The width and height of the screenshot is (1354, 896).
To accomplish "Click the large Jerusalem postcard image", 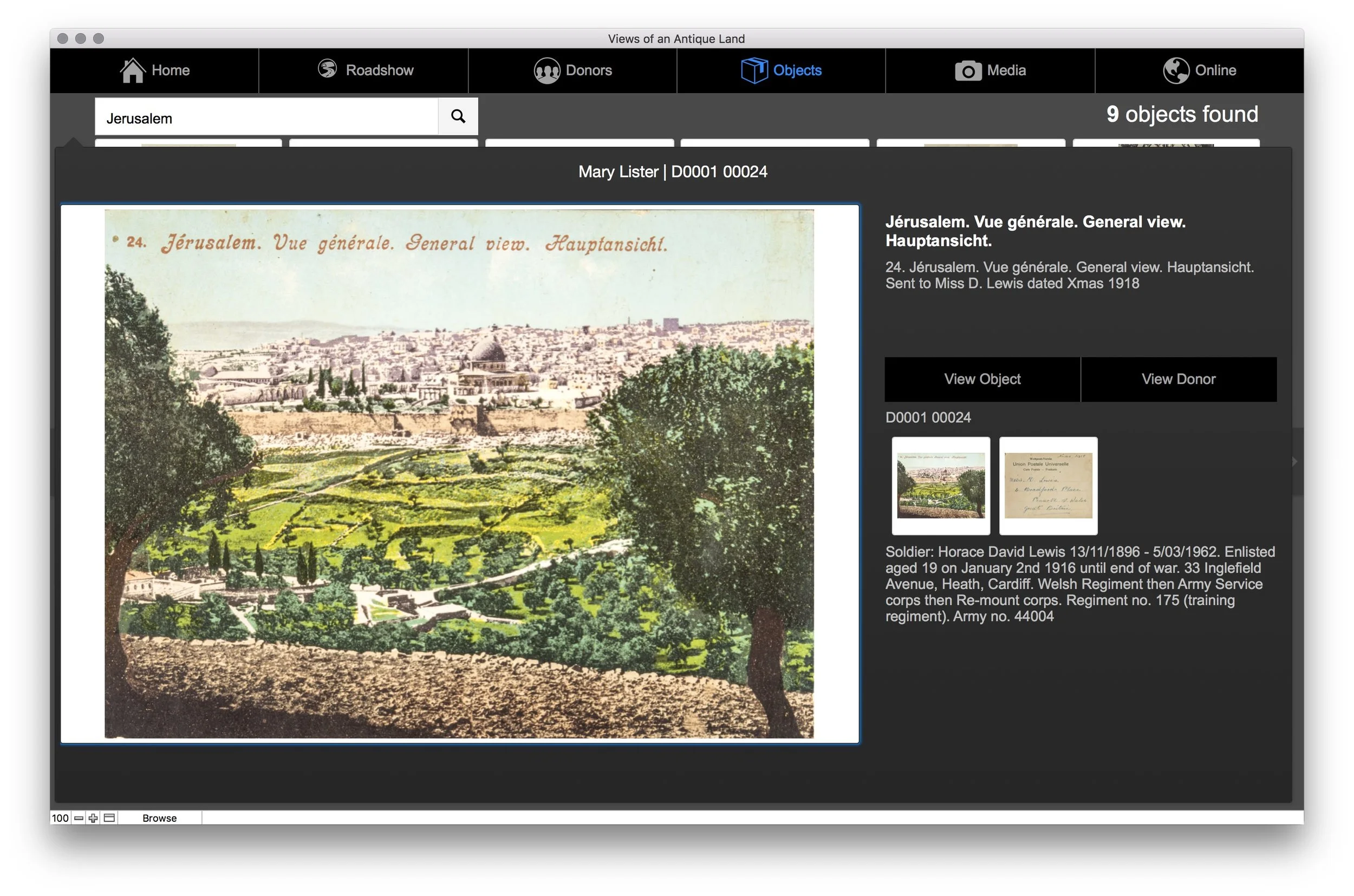I will [x=459, y=474].
